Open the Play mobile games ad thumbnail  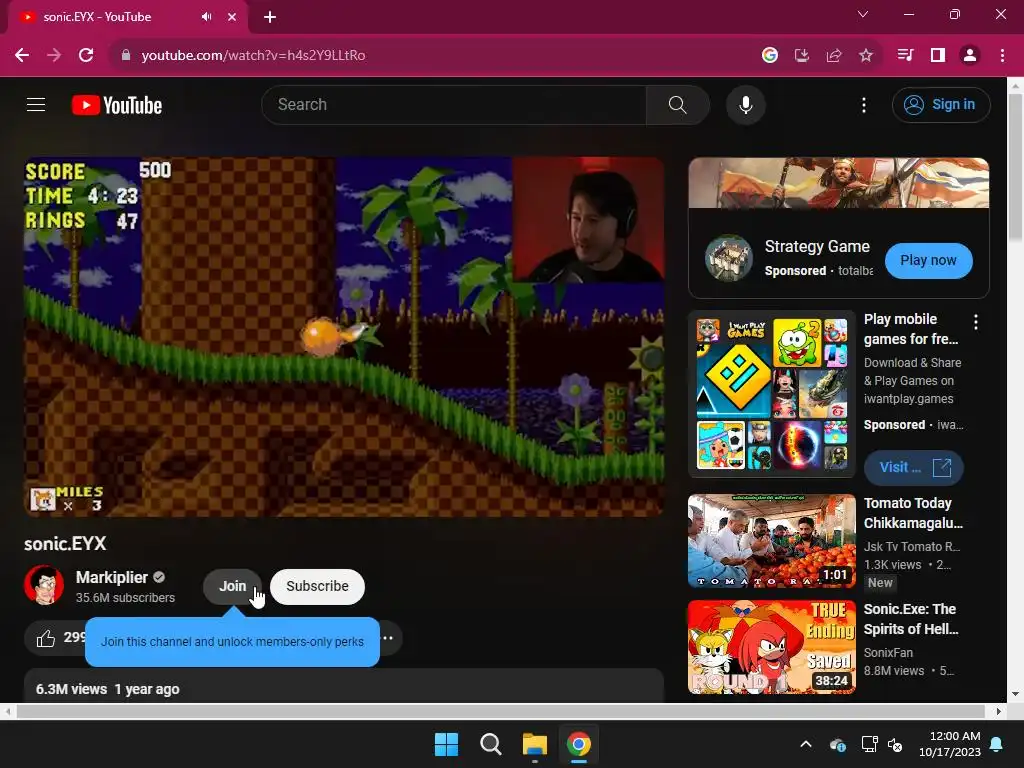(x=772, y=394)
